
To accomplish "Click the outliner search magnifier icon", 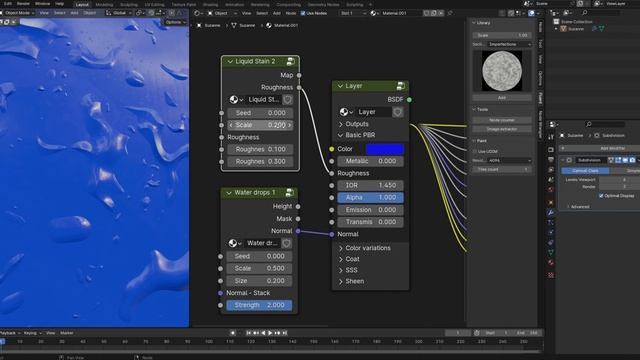I will click(584, 13).
